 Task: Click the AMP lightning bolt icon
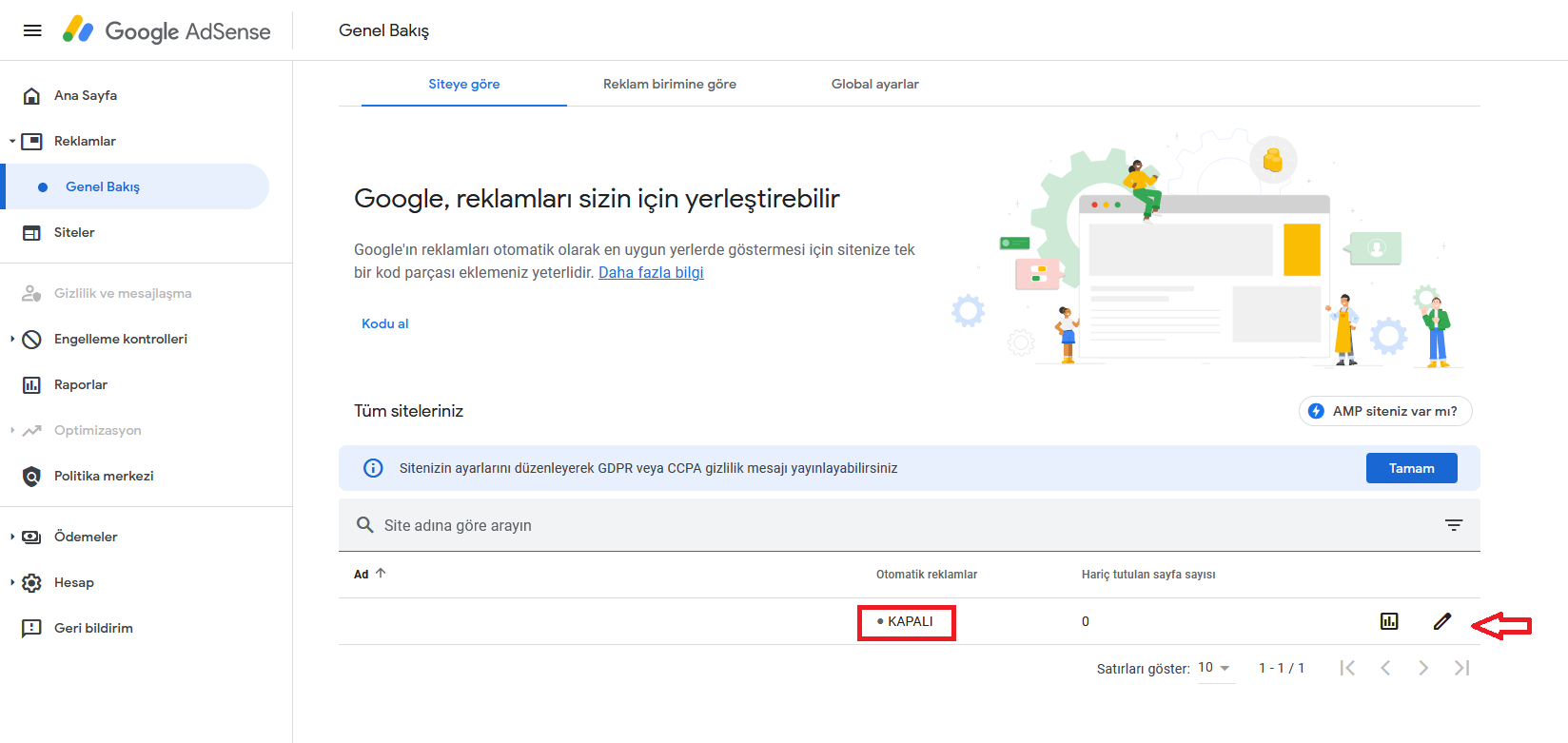[x=1316, y=411]
